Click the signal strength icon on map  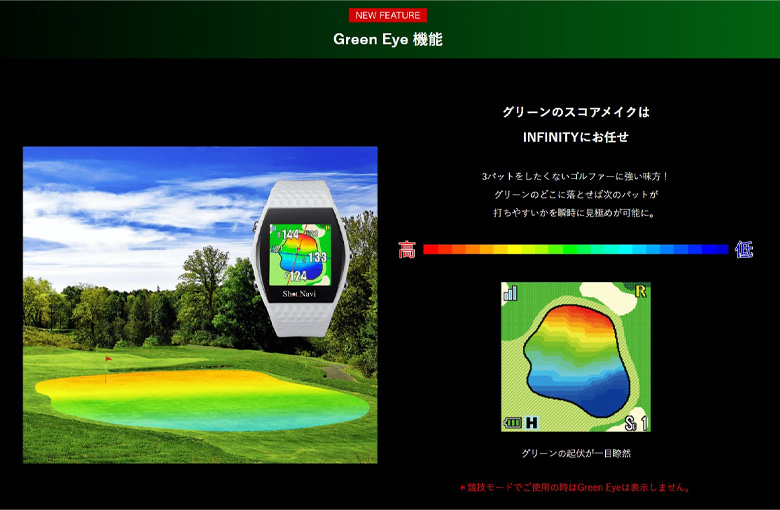510,293
